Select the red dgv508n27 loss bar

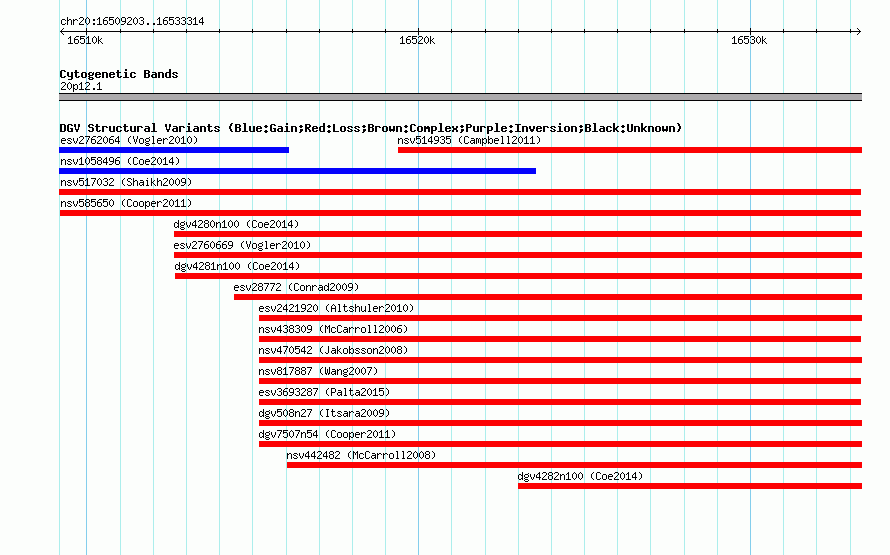click(x=560, y=423)
